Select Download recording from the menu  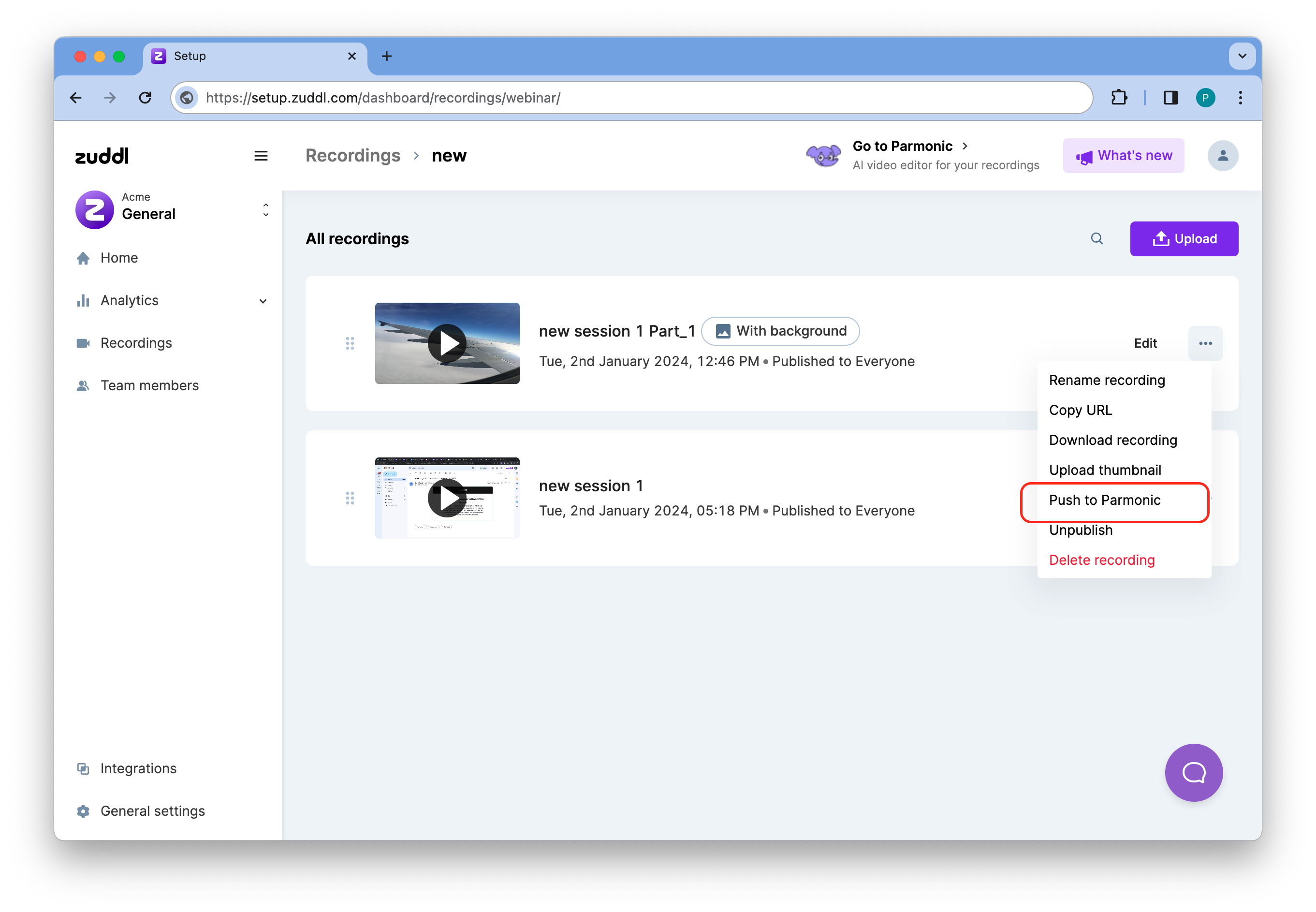pyautogui.click(x=1112, y=441)
